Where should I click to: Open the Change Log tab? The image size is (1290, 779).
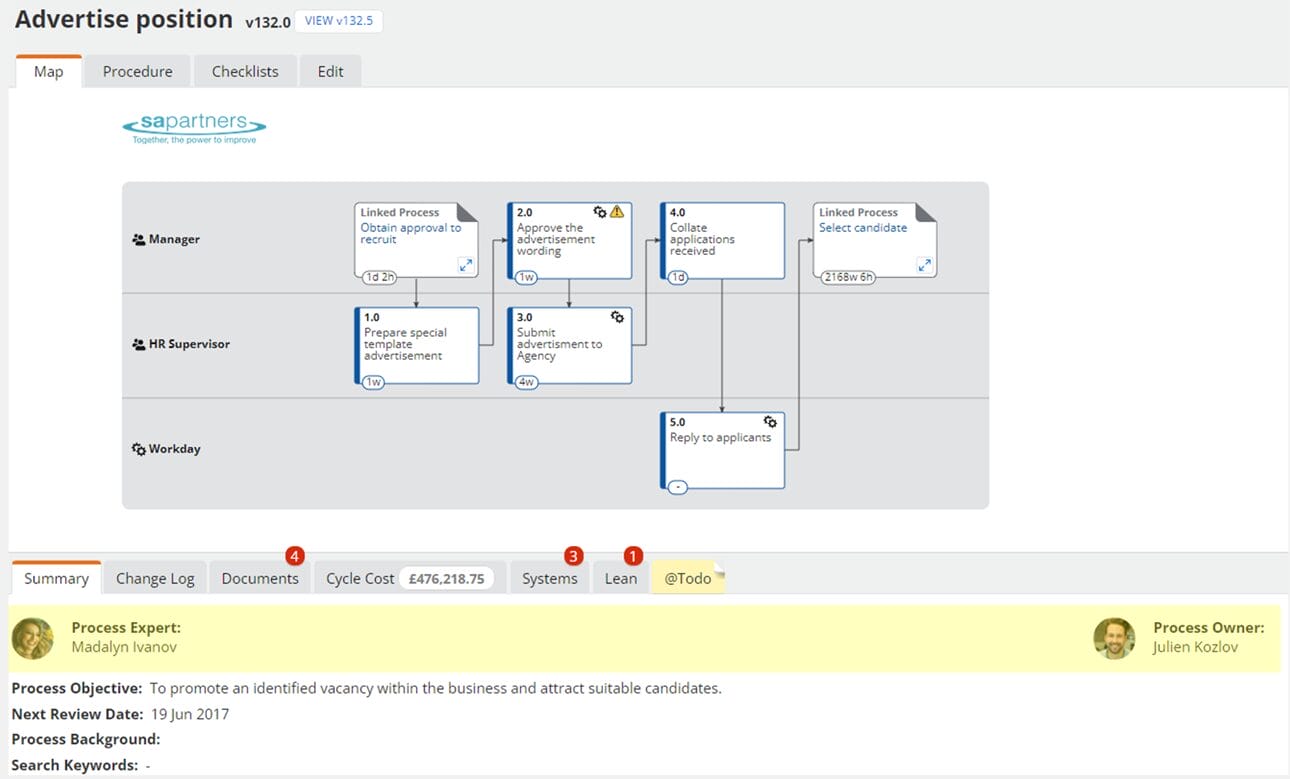click(155, 578)
